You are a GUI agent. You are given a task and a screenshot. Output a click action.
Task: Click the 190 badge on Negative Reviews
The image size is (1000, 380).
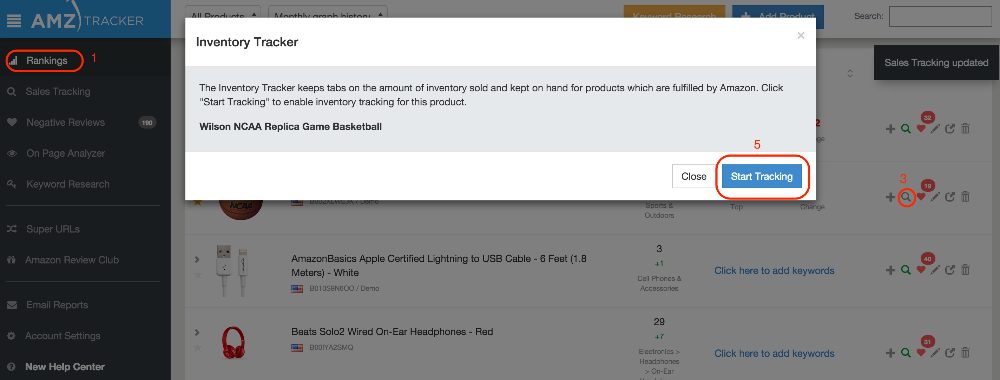point(147,122)
